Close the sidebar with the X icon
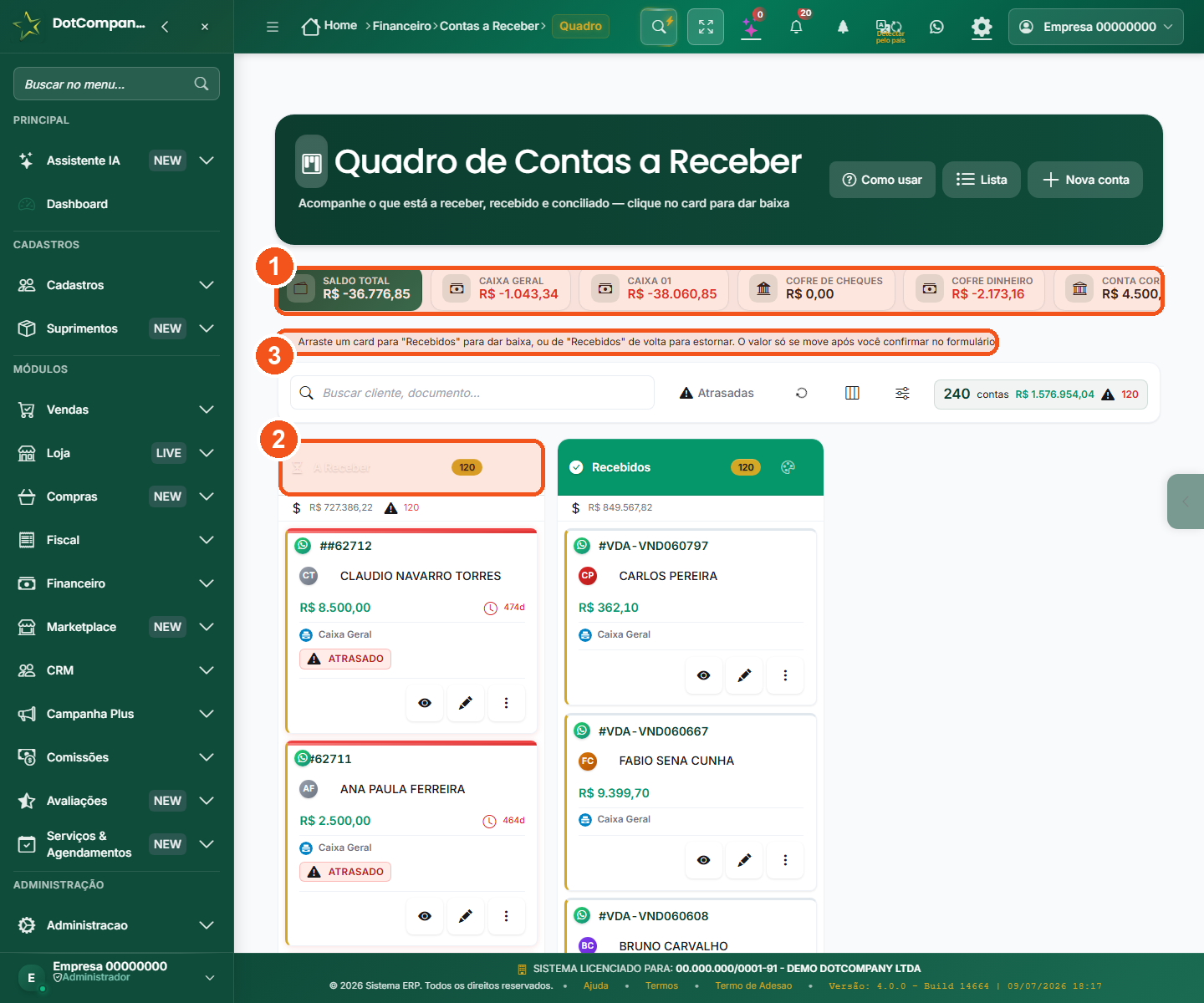Viewport: 1204px width, 1003px height. point(205,27)
